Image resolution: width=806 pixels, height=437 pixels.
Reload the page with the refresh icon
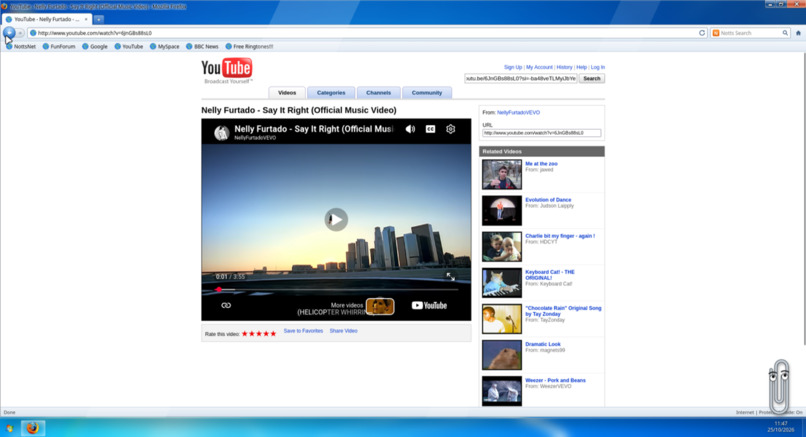pyautogui.click(x=702, y=33)
